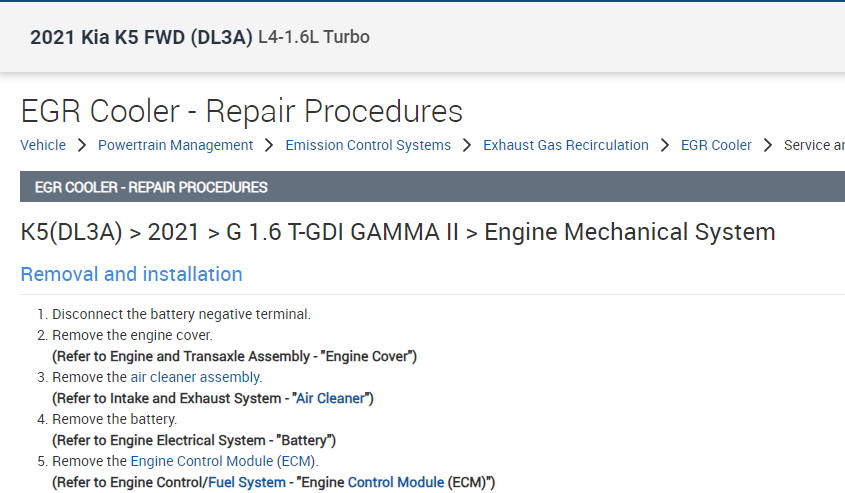
Task: Open the 'Fuel System' reference link
Action: click(x=247, y=482)
